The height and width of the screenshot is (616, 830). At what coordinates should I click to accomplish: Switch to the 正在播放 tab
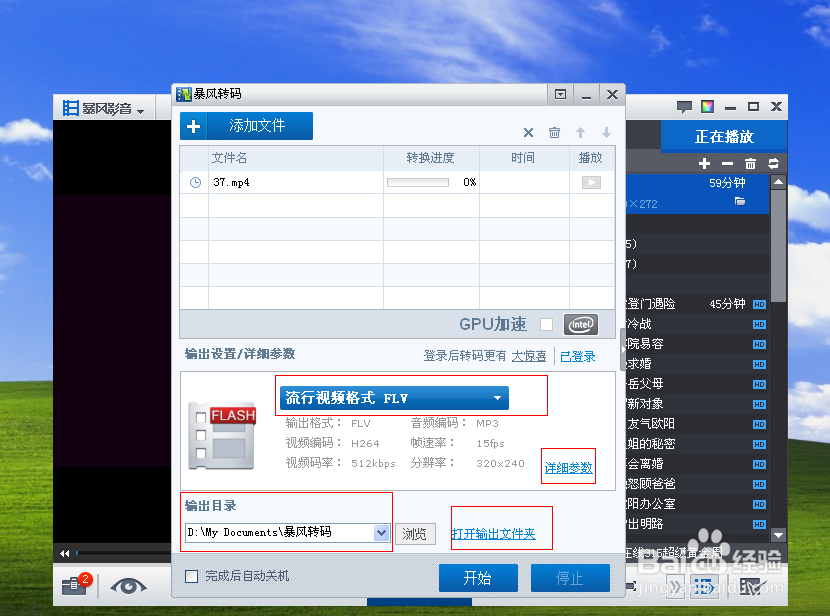724,137
